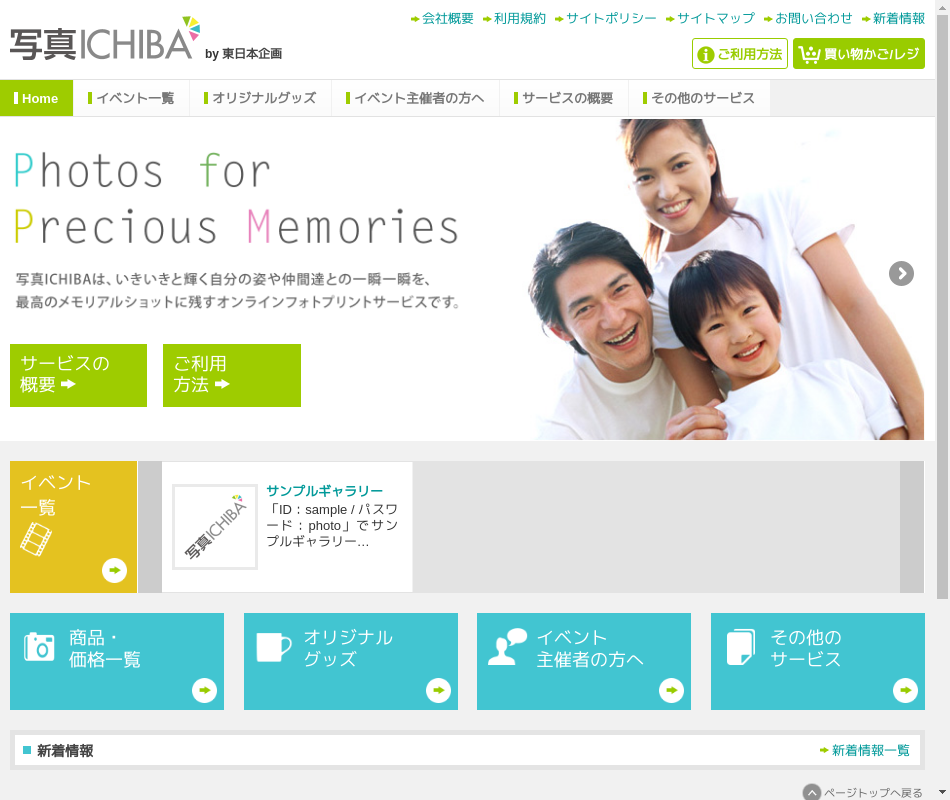
Task: Click the up-arrow icon beside ページトップへ戻る
Action: pos(812,793)
